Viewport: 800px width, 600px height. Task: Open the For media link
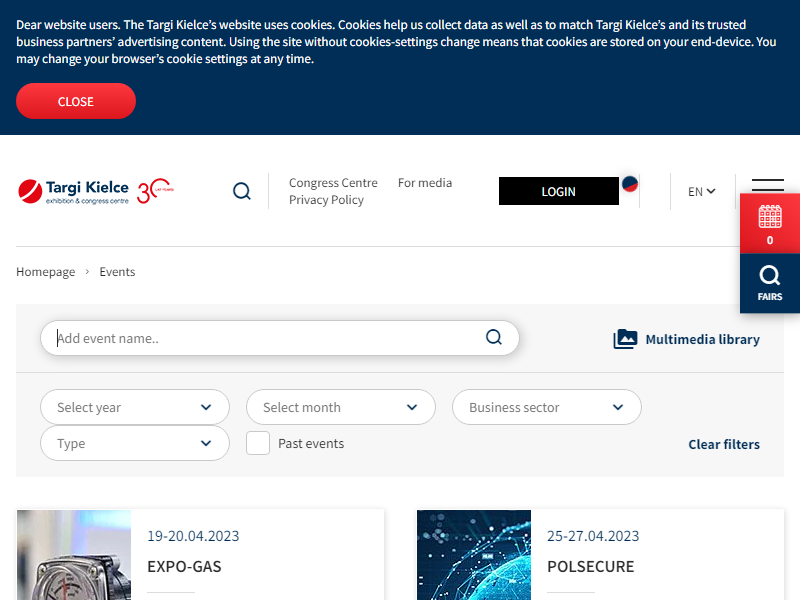tap(425, 183)
